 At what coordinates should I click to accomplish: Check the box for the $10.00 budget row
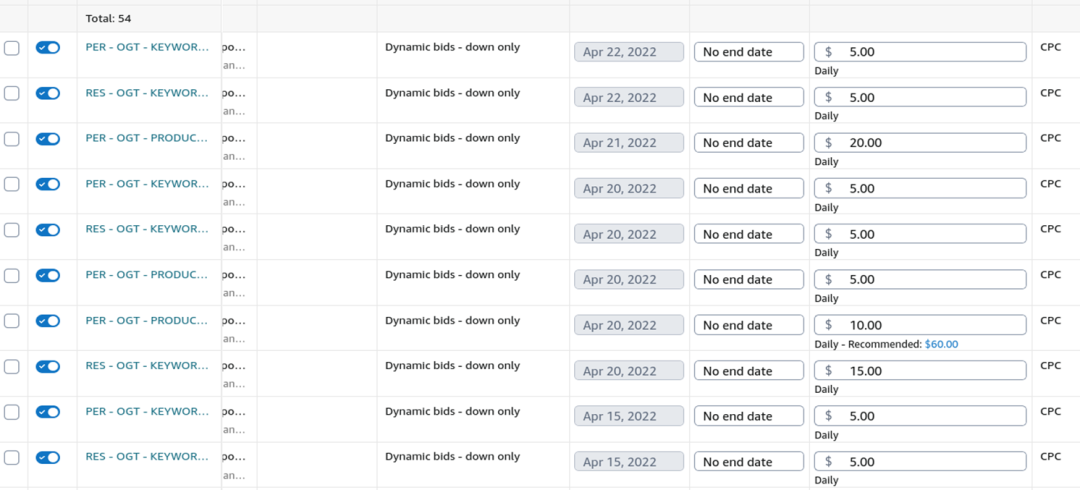click(12, 321)
